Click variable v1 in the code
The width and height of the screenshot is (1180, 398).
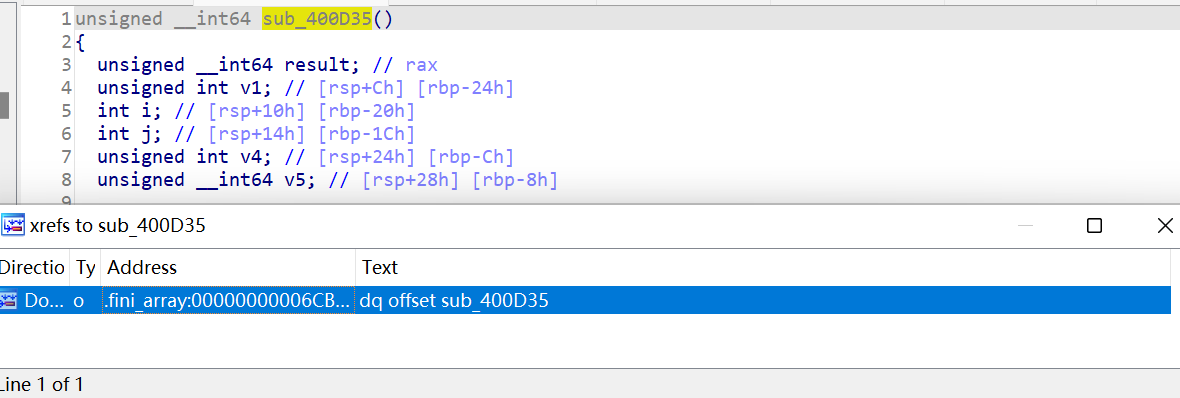click(251, 88)
